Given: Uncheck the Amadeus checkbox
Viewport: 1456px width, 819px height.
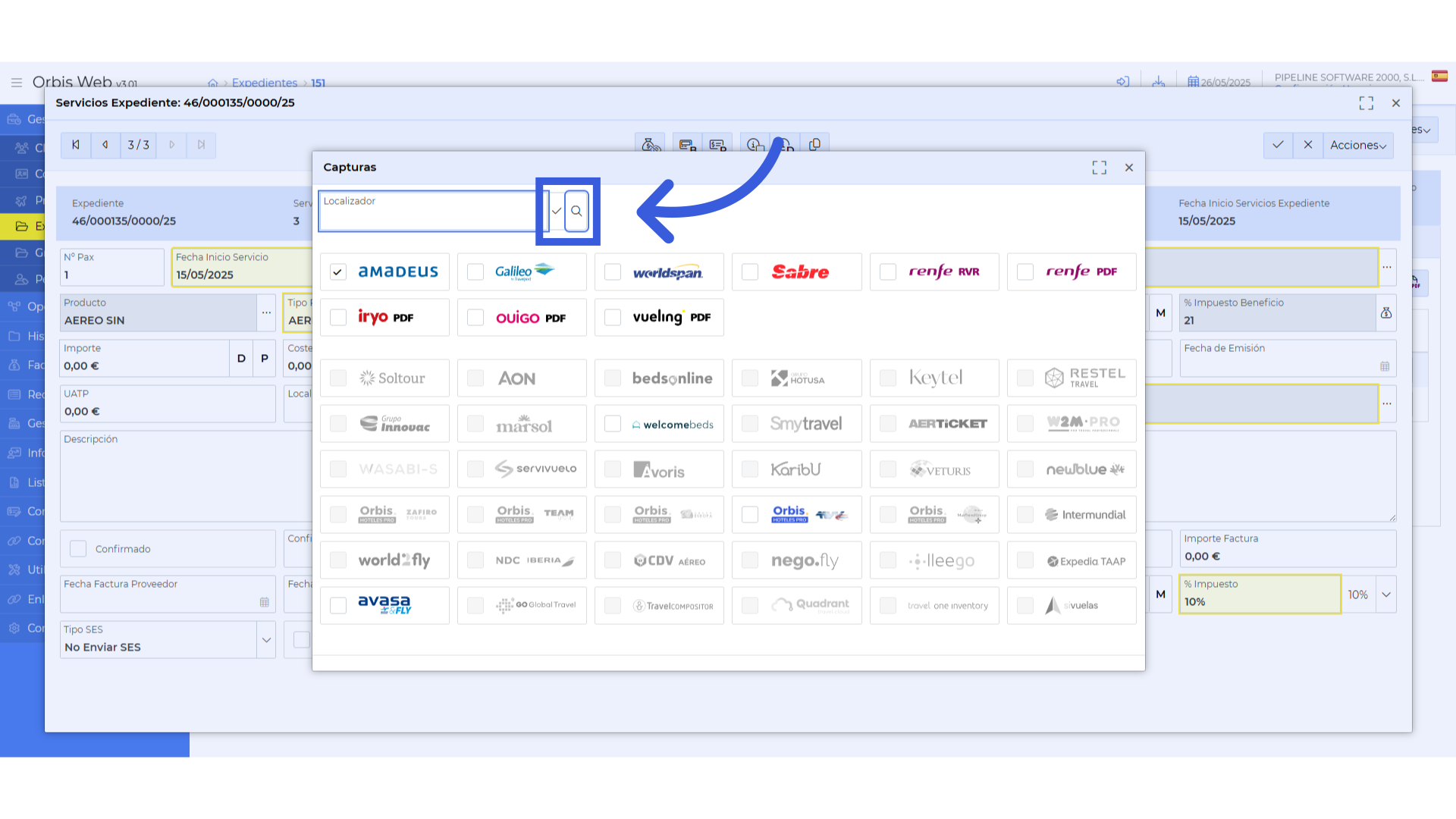Looking at the screenshot, I should 338,271.
